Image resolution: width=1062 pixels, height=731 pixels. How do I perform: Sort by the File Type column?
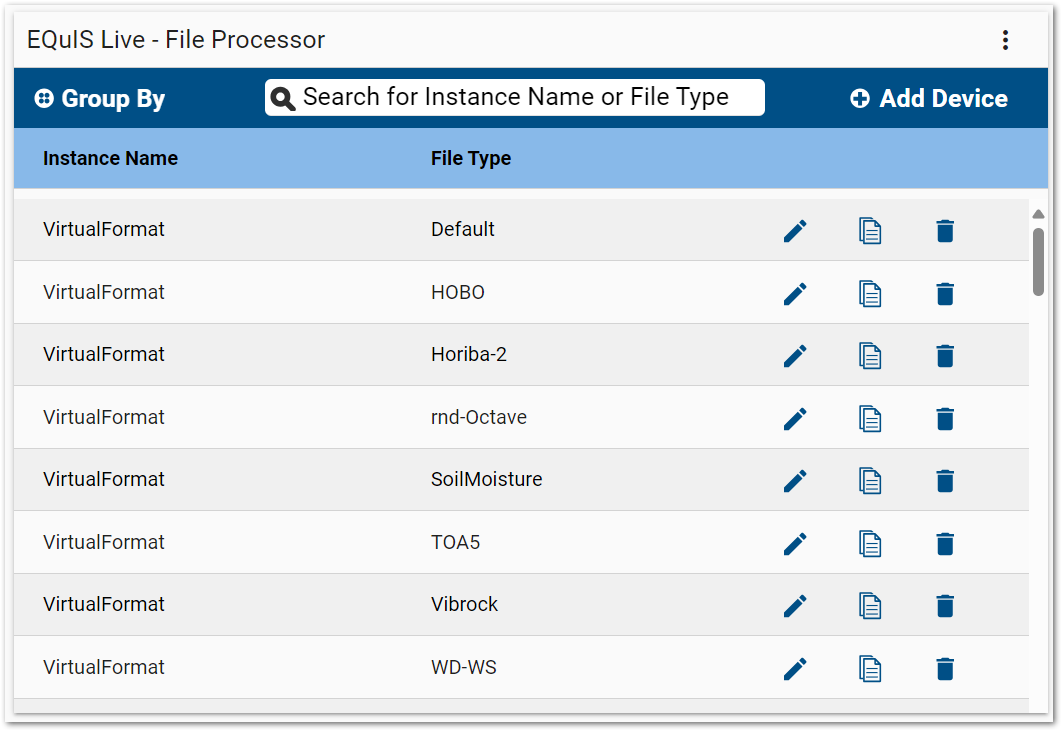[471, 158]
